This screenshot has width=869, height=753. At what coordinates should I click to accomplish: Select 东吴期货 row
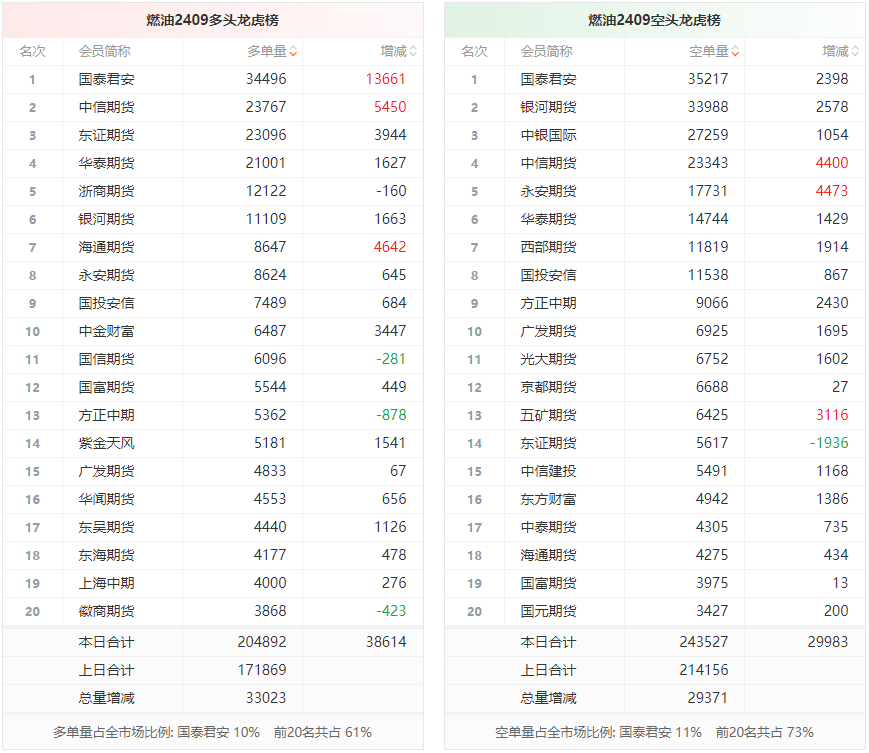pos(213,527)
